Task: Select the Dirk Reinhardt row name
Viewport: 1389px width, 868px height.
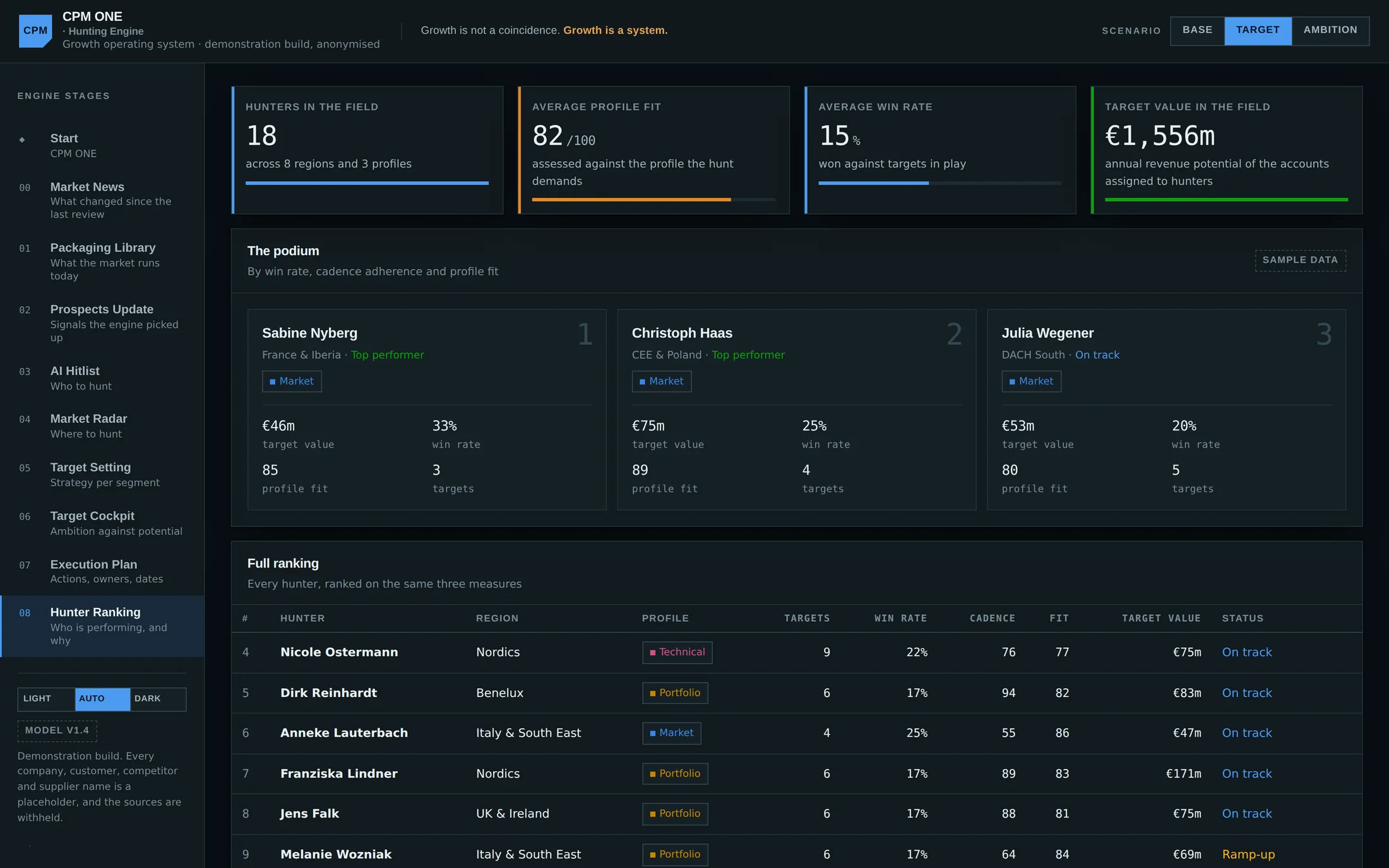Action: point(328,693)
